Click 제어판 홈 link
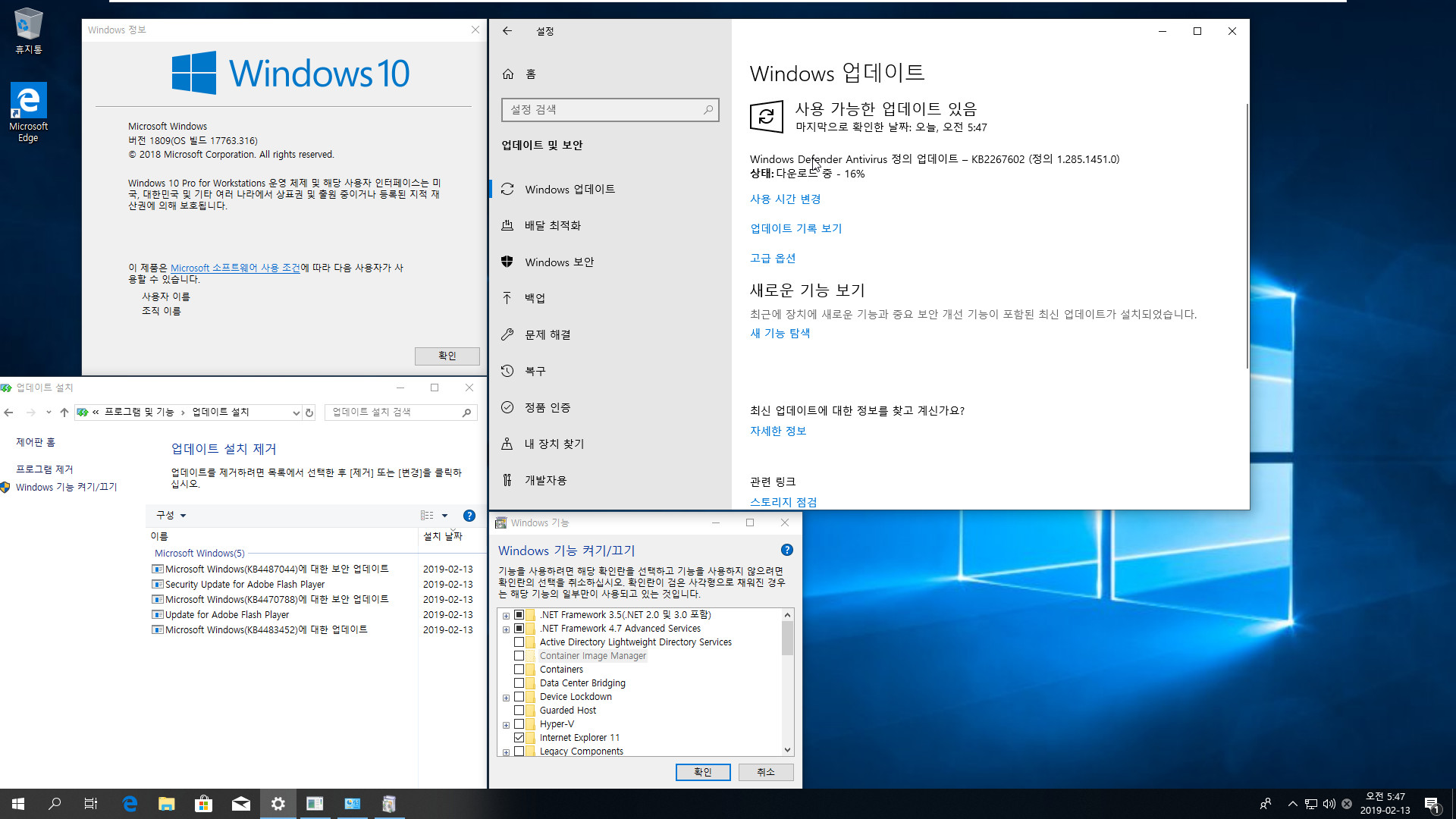 [x=36, y=442]
